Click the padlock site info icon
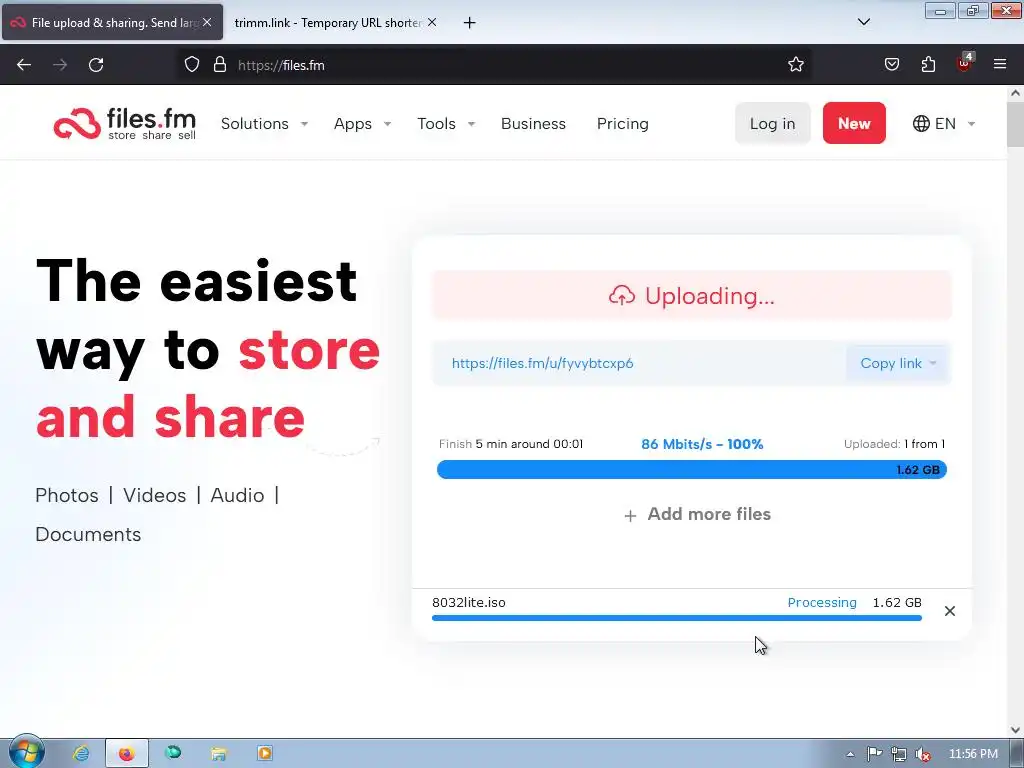The image size is (1024, 768). 220,65
